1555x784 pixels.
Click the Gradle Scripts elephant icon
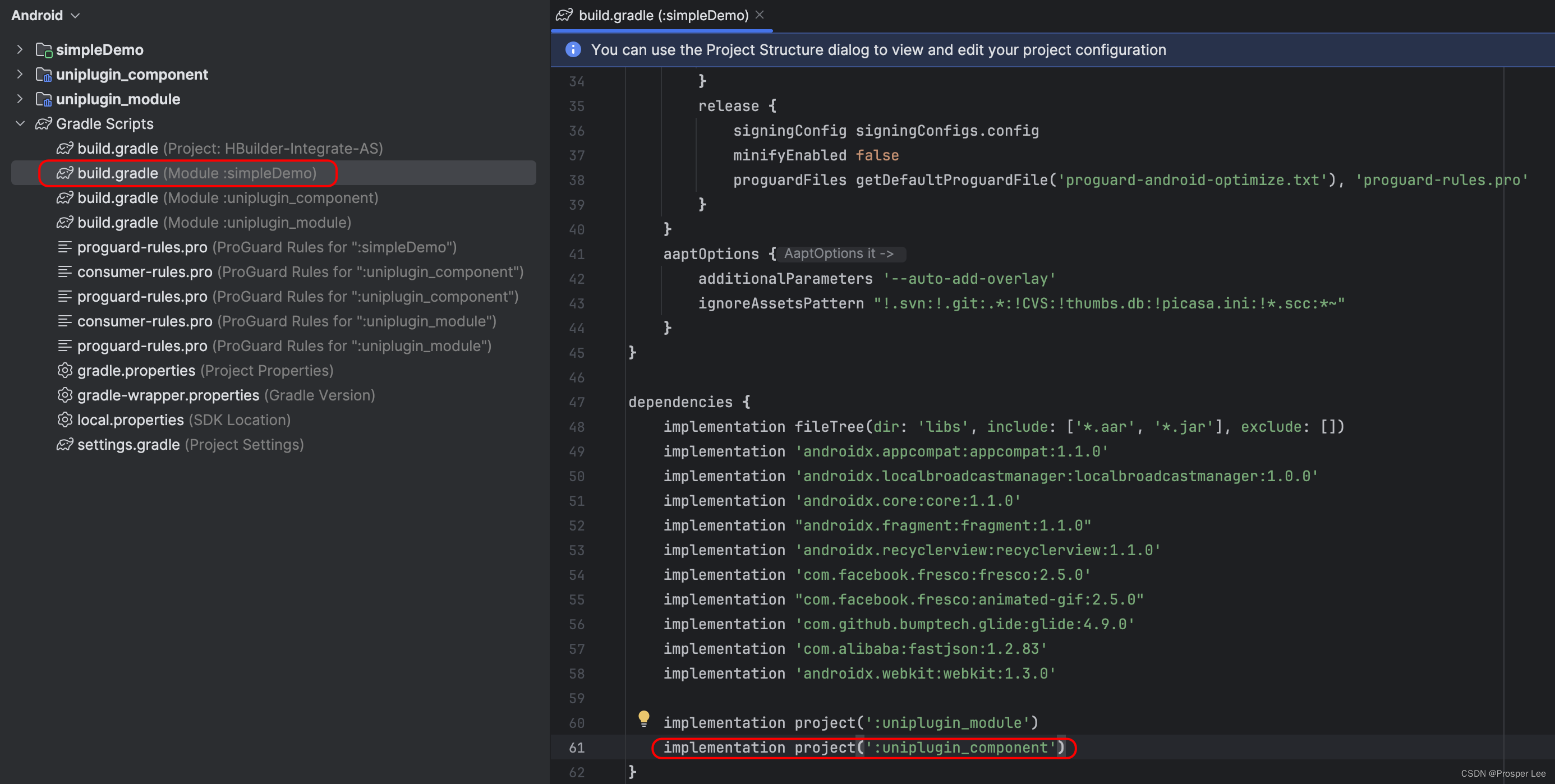43,124
